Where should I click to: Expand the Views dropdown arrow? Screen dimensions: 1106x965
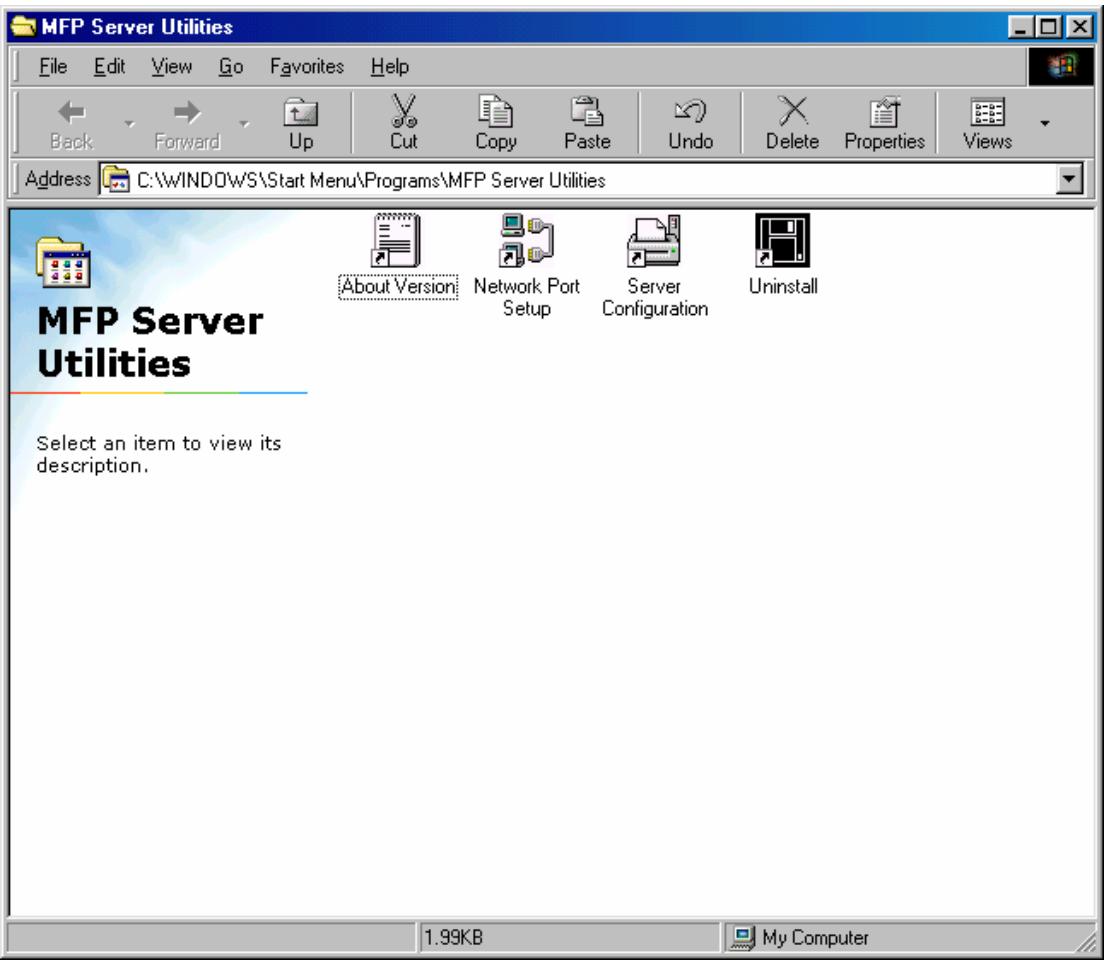(1045, 123)
